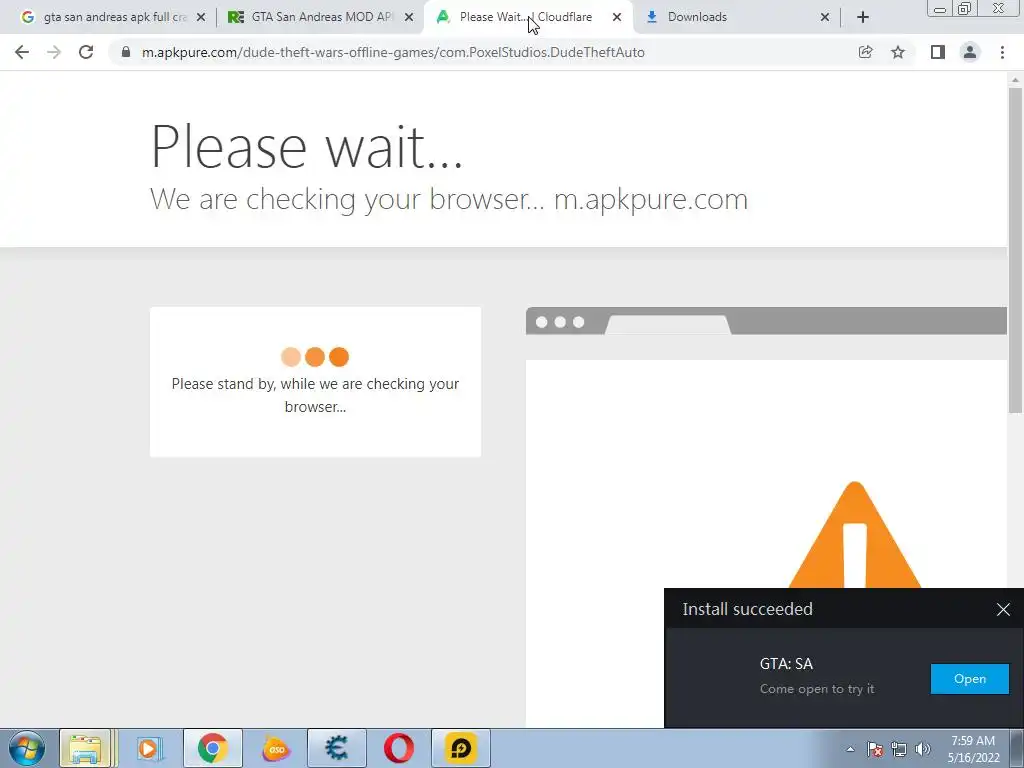Image resolution: width=1024 pixels, height=768 pixels.
Task: Share this page via share icon
Action: (x=865, y=52)
